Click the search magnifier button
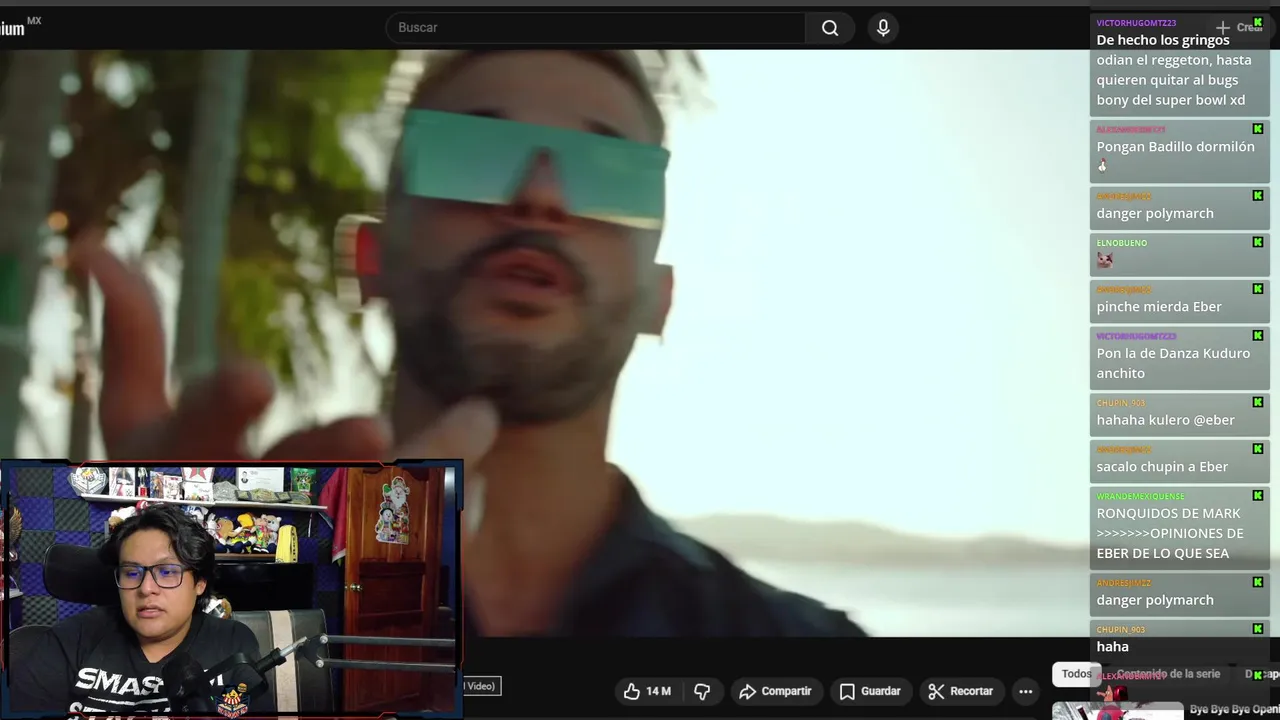 coord(830,28)
